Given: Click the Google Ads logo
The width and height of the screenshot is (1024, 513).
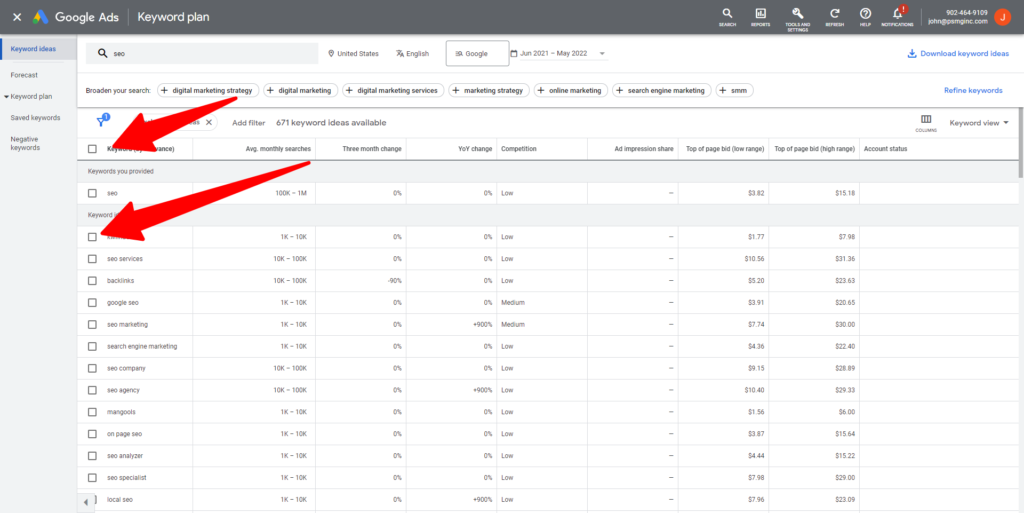Looking at the screenshot, I should click(x=40, y=17).
